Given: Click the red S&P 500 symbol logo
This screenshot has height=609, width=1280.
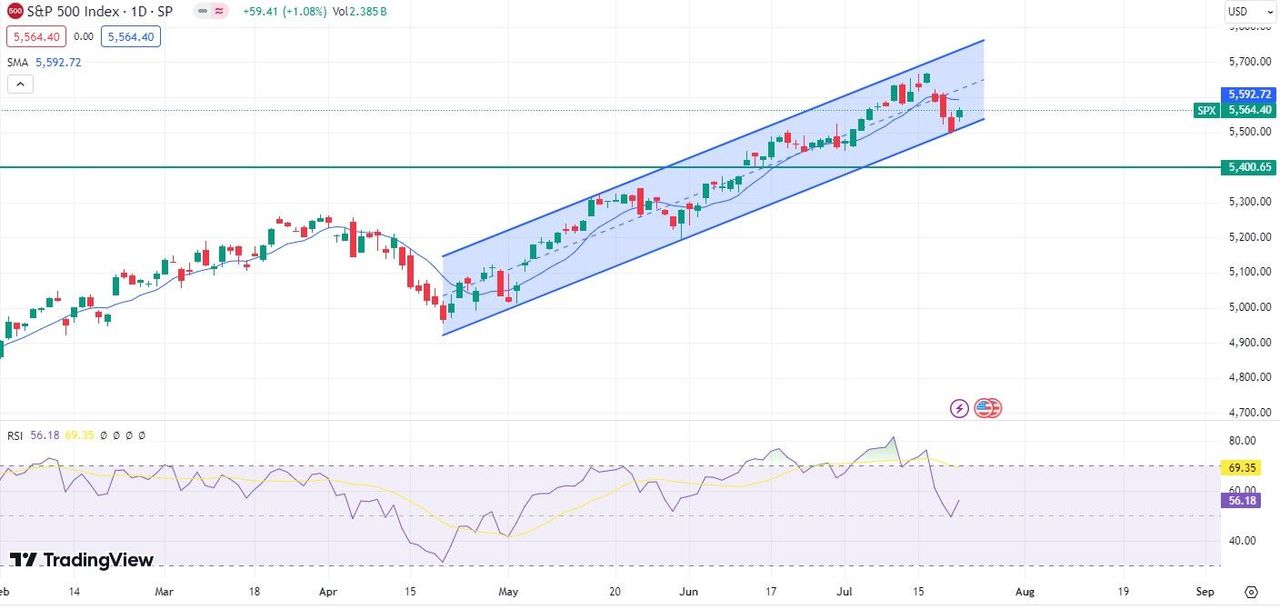Looking at the screenshot, I should 15,12.
